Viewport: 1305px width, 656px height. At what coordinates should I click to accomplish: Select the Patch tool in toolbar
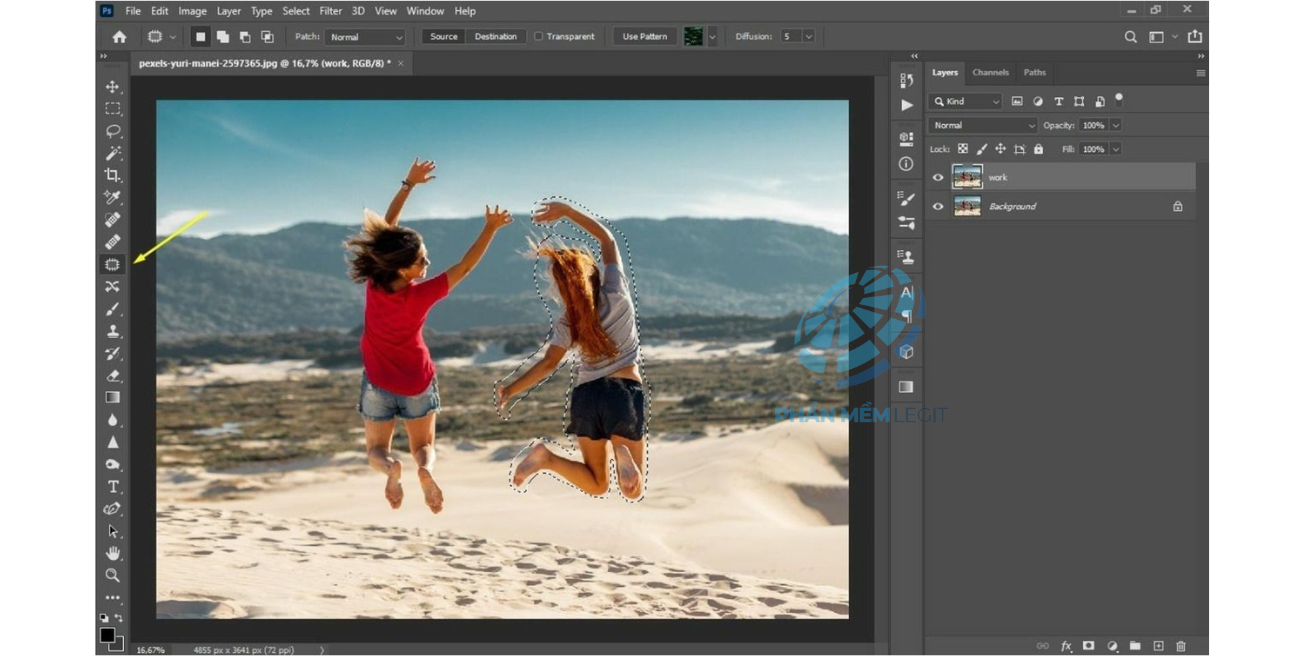coord(113,264)
